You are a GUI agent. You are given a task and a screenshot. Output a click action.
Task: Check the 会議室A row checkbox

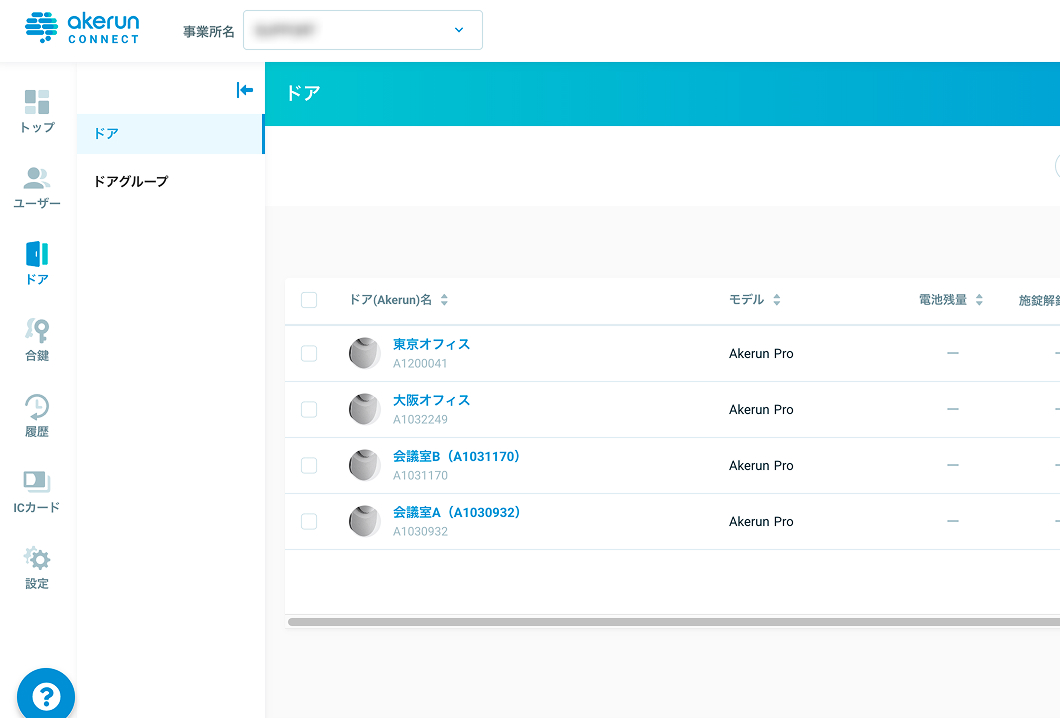tap(309, 521)
